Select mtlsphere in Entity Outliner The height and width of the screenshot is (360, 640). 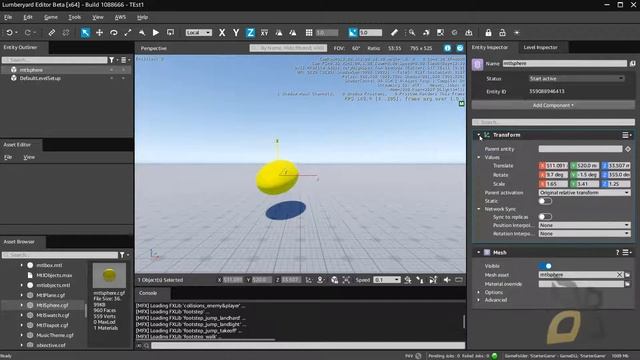tap(31, 70)
